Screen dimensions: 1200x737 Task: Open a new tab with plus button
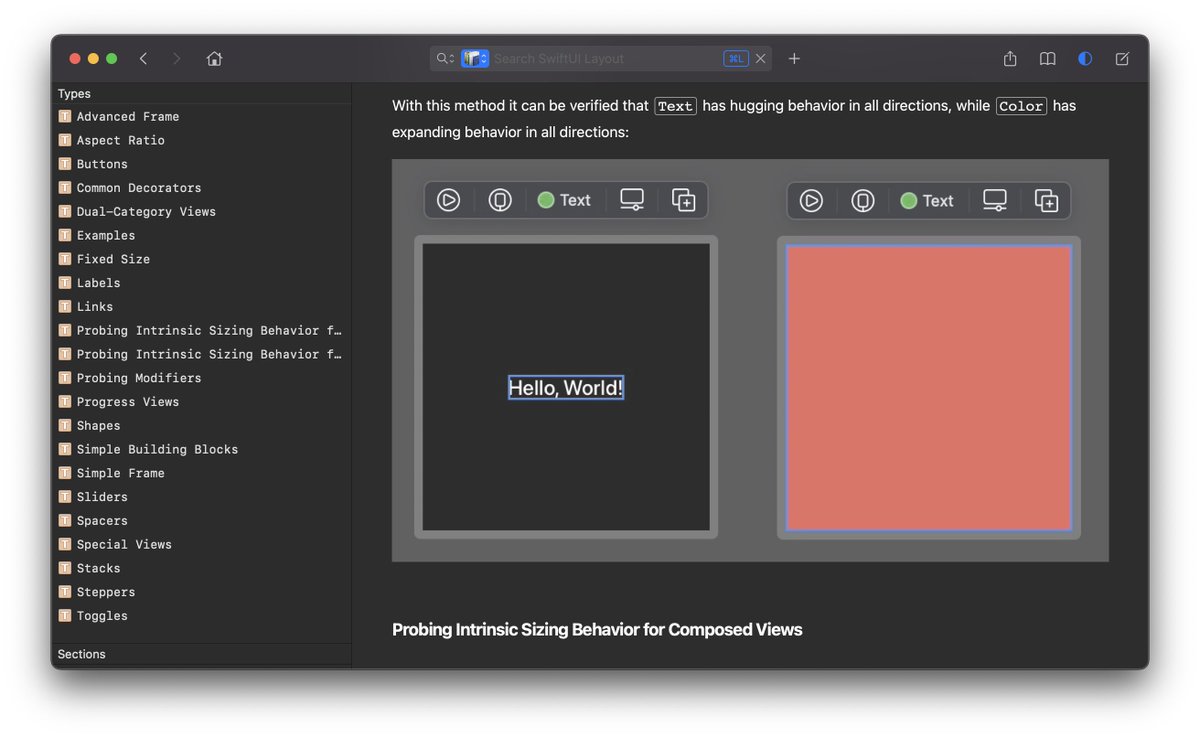pos(794,59)
